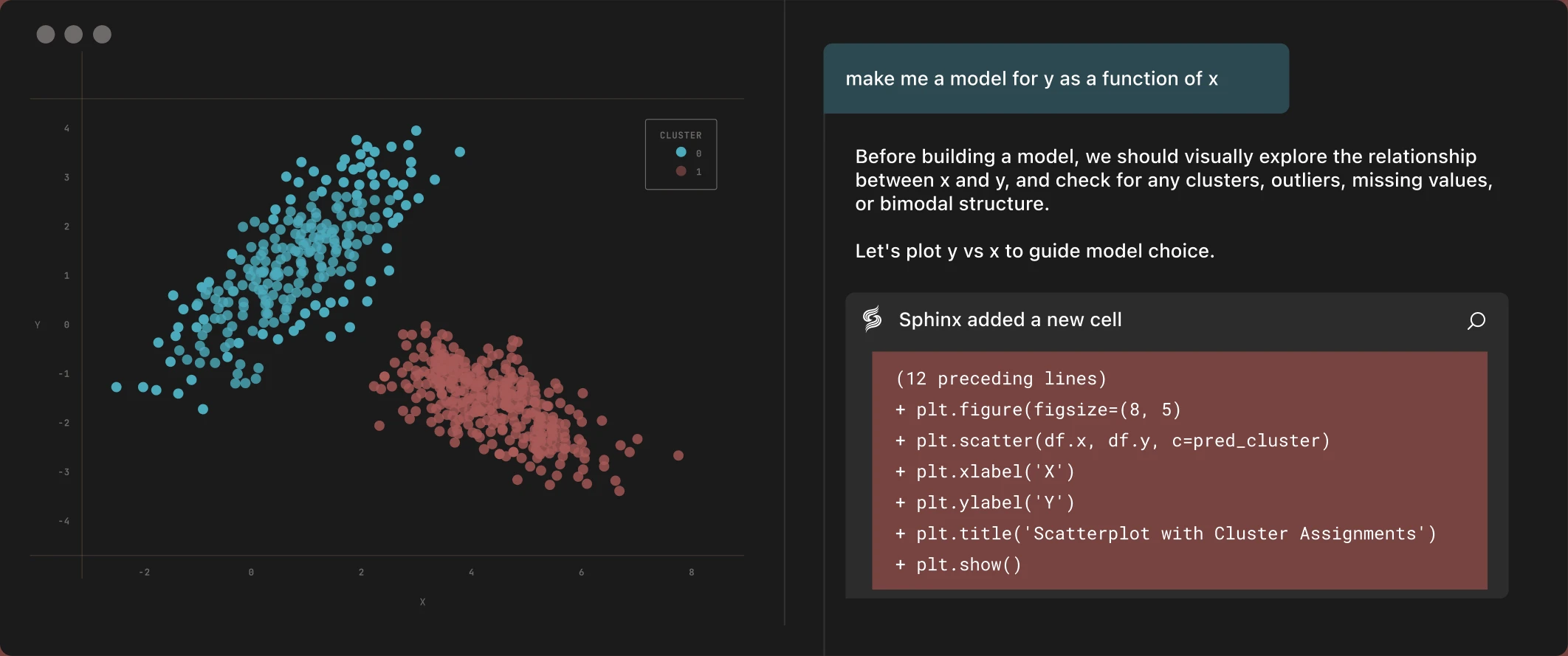Toggle cluster 0 teal dot in legend
This screenshot has width=1568, height=656.
tap(681, 152)
